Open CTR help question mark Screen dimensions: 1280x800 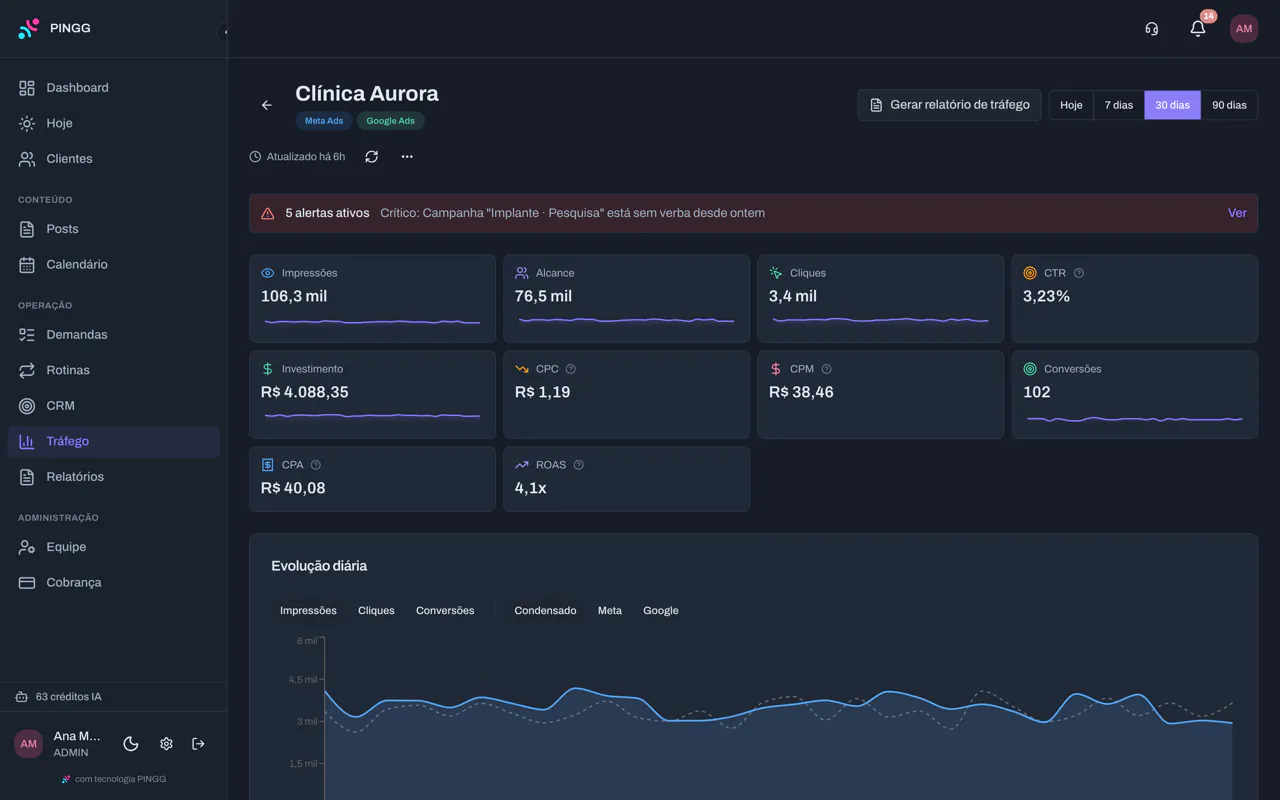pyautogui.click(x=1078, y=273)
